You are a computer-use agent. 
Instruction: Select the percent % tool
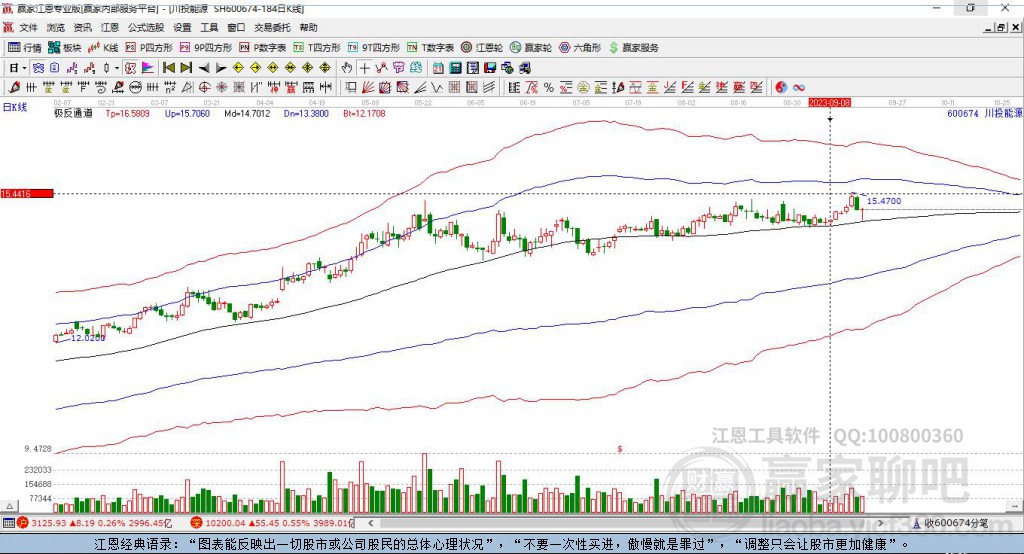[x=549, y=88]
